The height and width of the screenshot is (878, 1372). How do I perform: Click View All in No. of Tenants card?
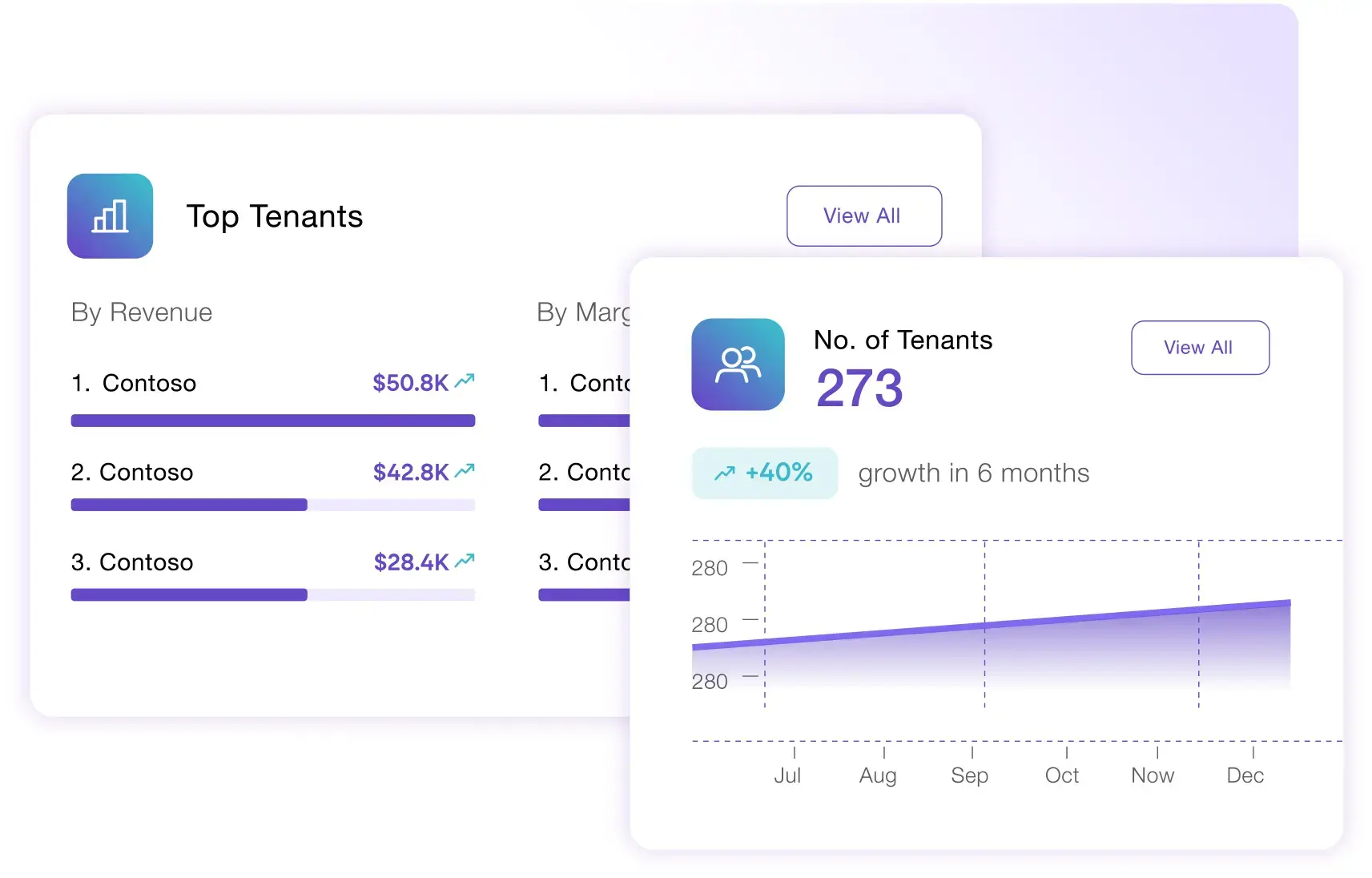[1200, 348]
